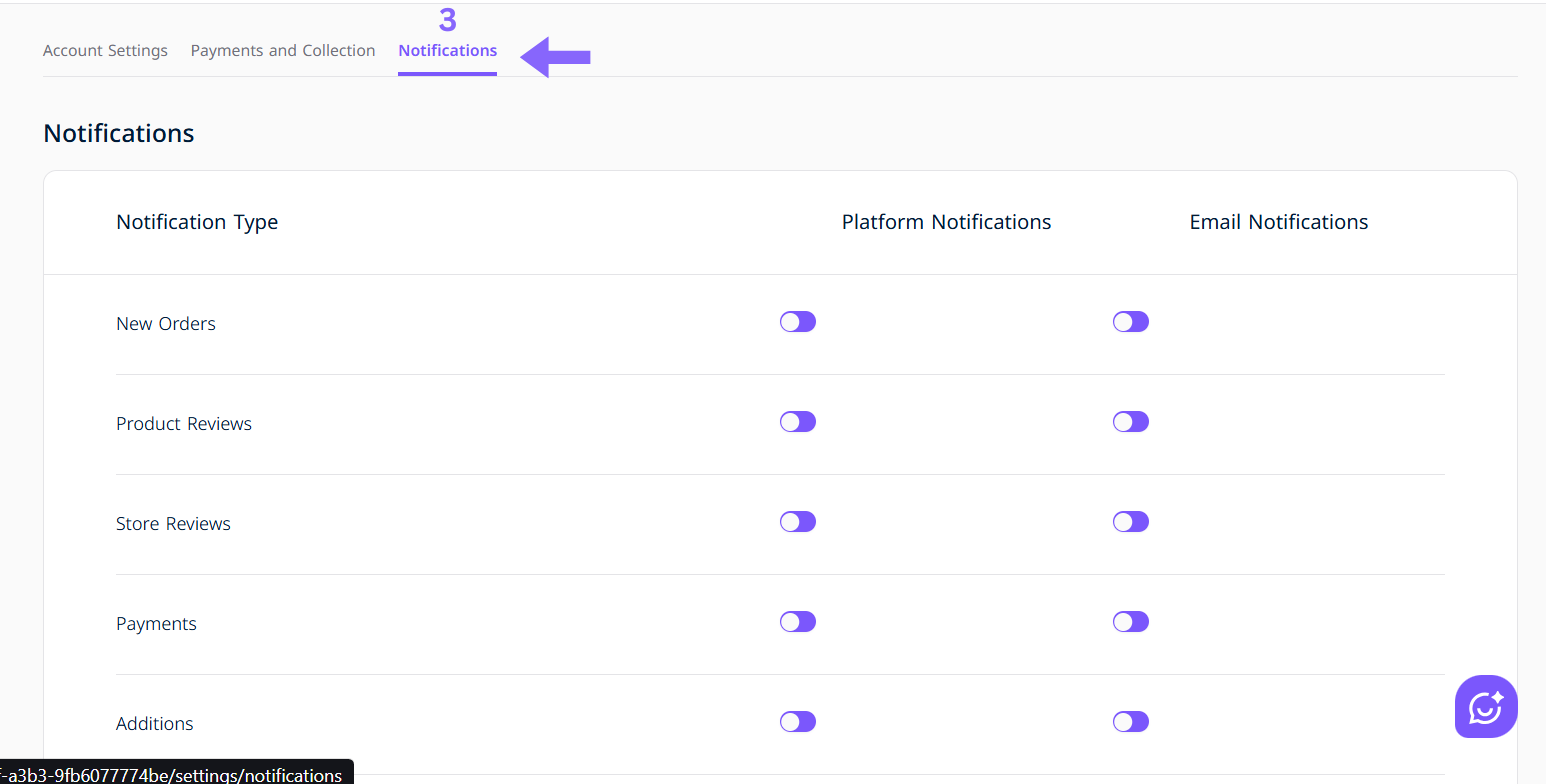
Task: Toggle Store Reviews email notifications
Action: 1131,521
